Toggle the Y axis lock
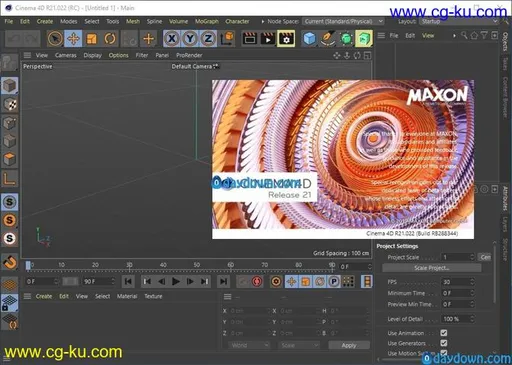 [x=190, y=39]
